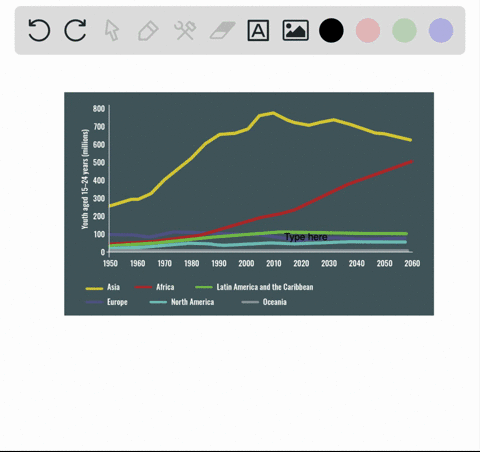480x452 pixels.
Task: Click the Oceania legend label
Action: tap(275, 302)
